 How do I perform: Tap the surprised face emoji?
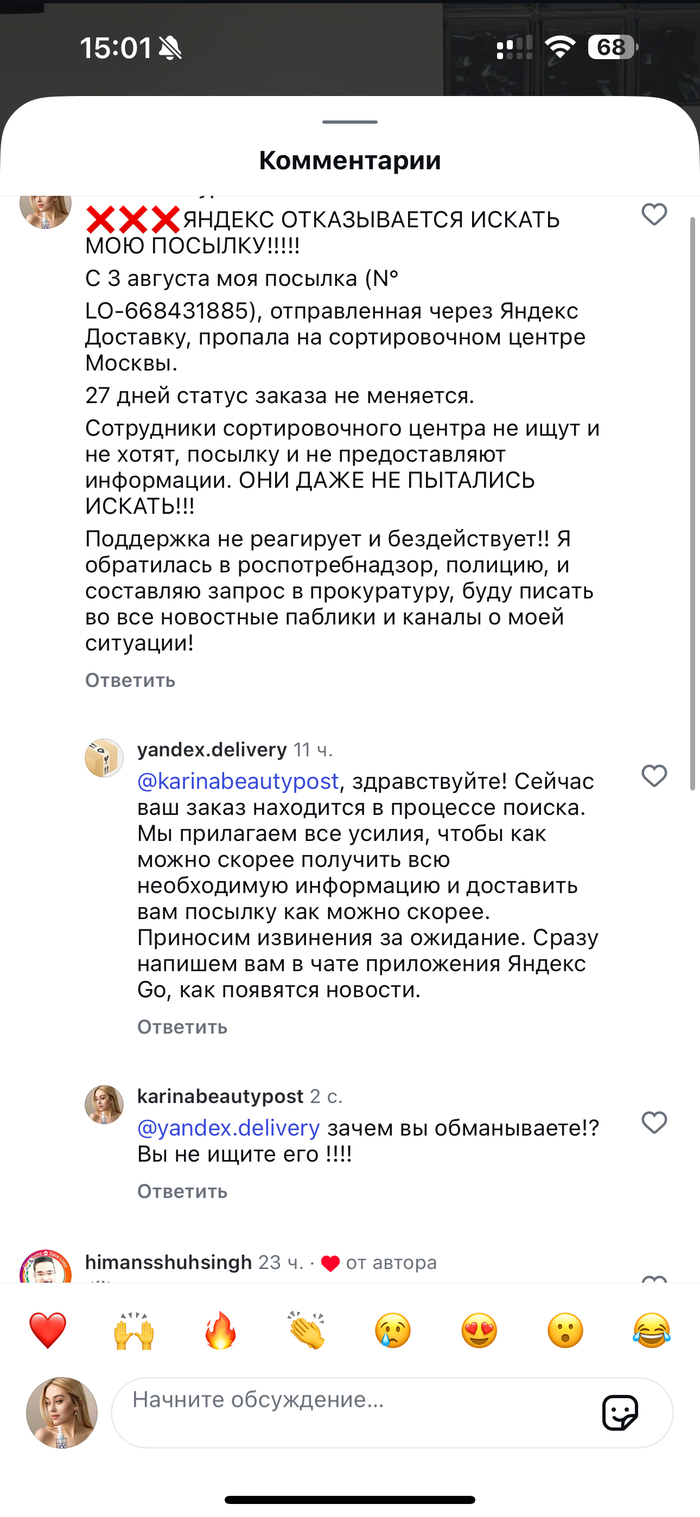coord(565,1331)
